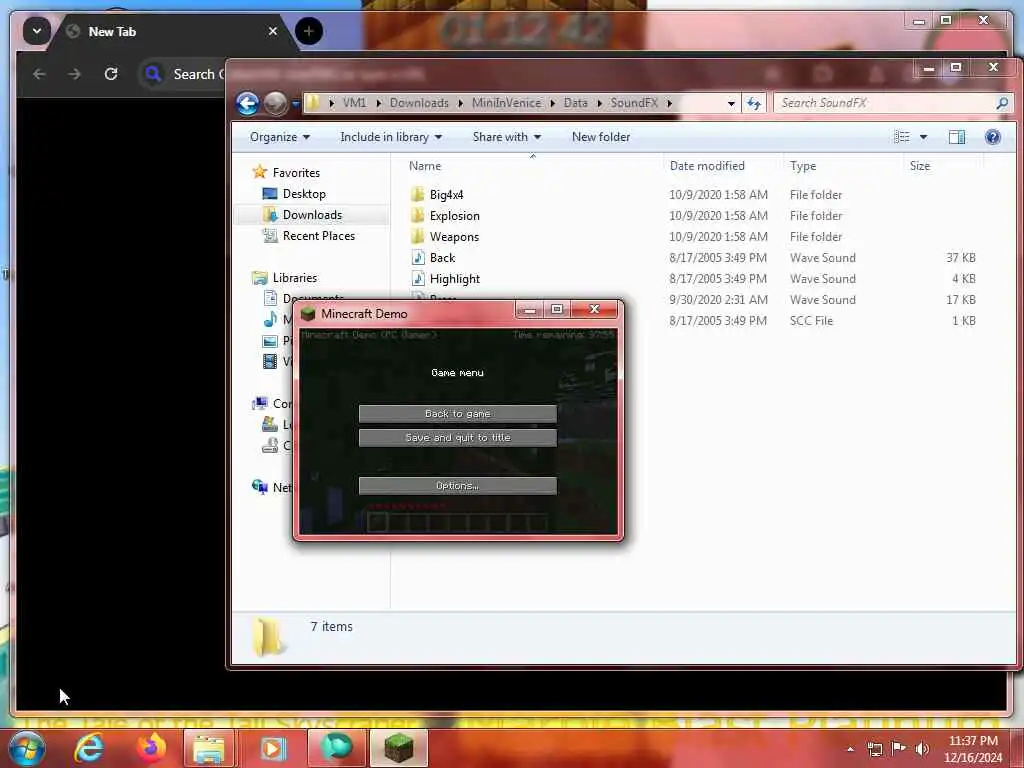This screenshot has height=768, width=1024.
Task: Click the Minecraft Demo title icon
Action: point(308,314)
